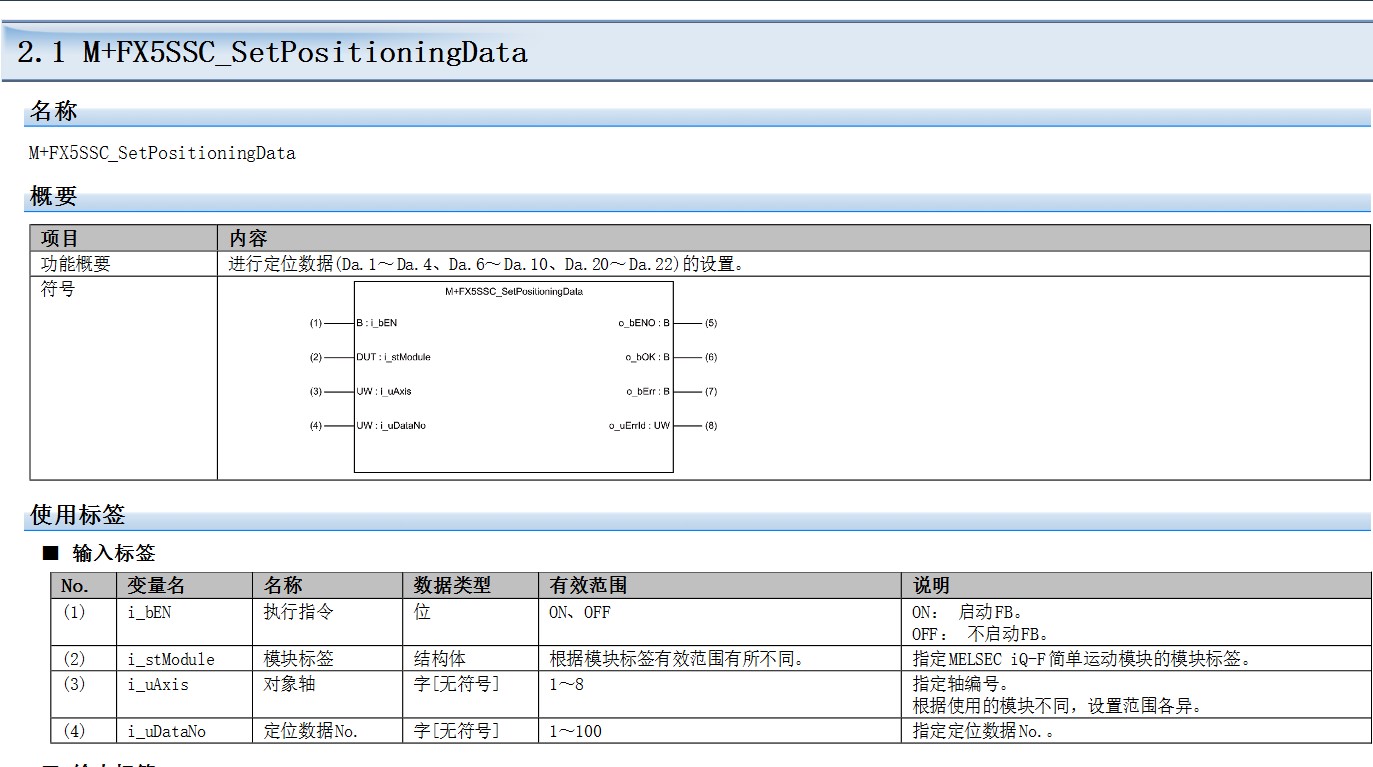The image size is (1373, 767).
Task: Click the section title 2.1 M+FX5SSC_SetPositioningData
Action: pyautogui.click(x=272, y=53)
